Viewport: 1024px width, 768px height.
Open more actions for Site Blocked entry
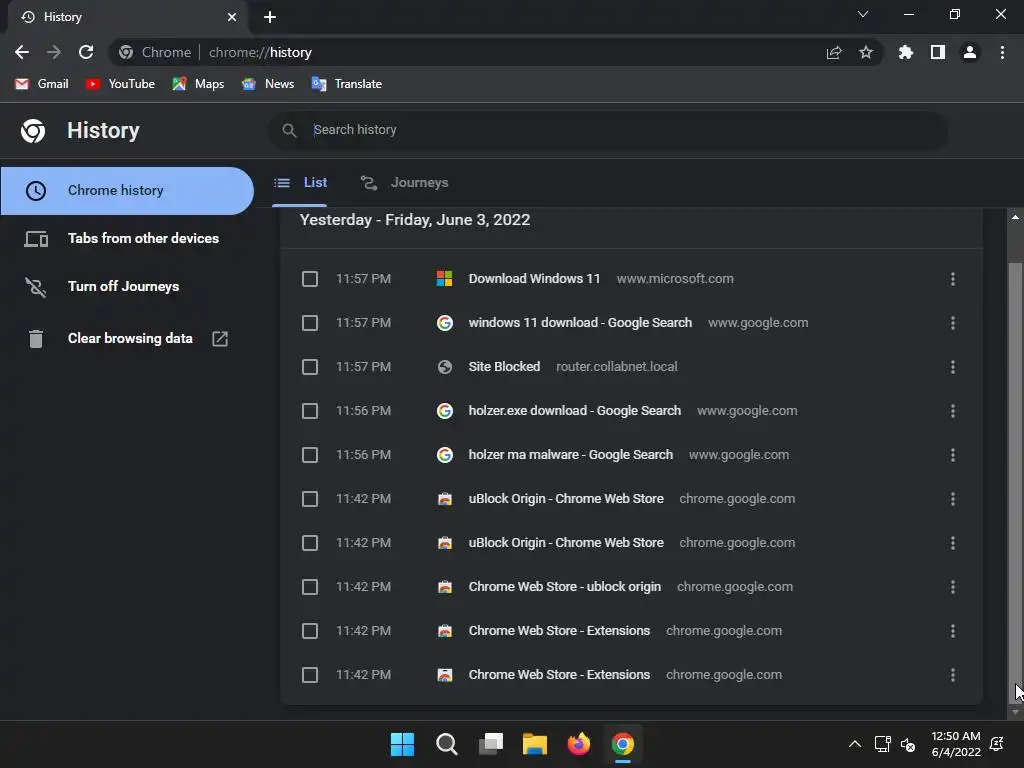pyautogui.click(x=953, y=367)
